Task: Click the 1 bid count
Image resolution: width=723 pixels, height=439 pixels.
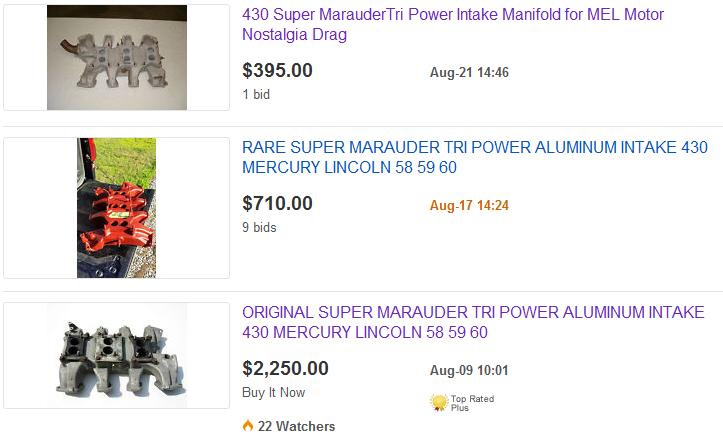Action: (x=256, y=94)
